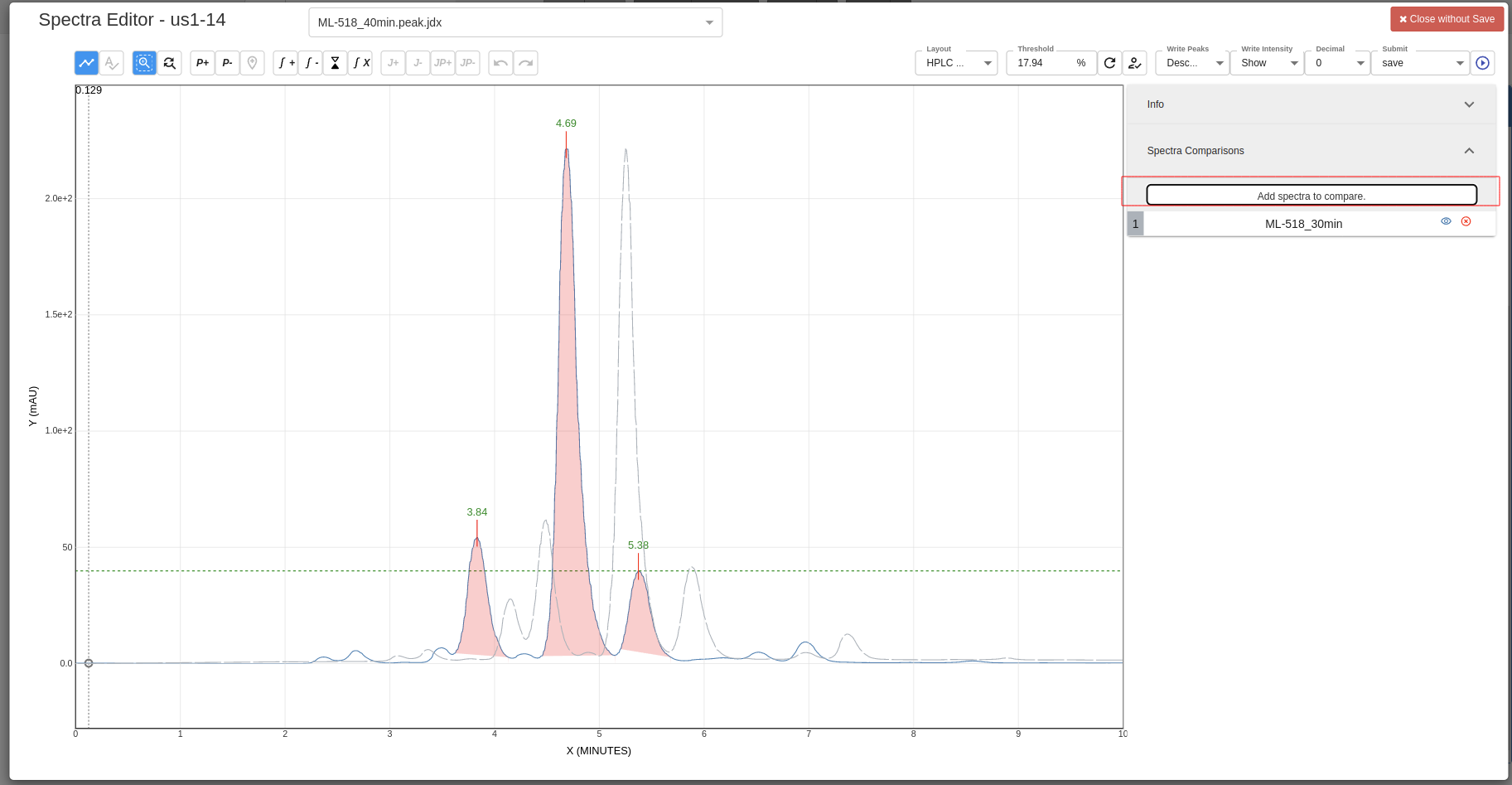The height and width of the screenshot is (785, 1512).
Task: Click the integral add (∫+) tool
Action: [x=285, y=62]
